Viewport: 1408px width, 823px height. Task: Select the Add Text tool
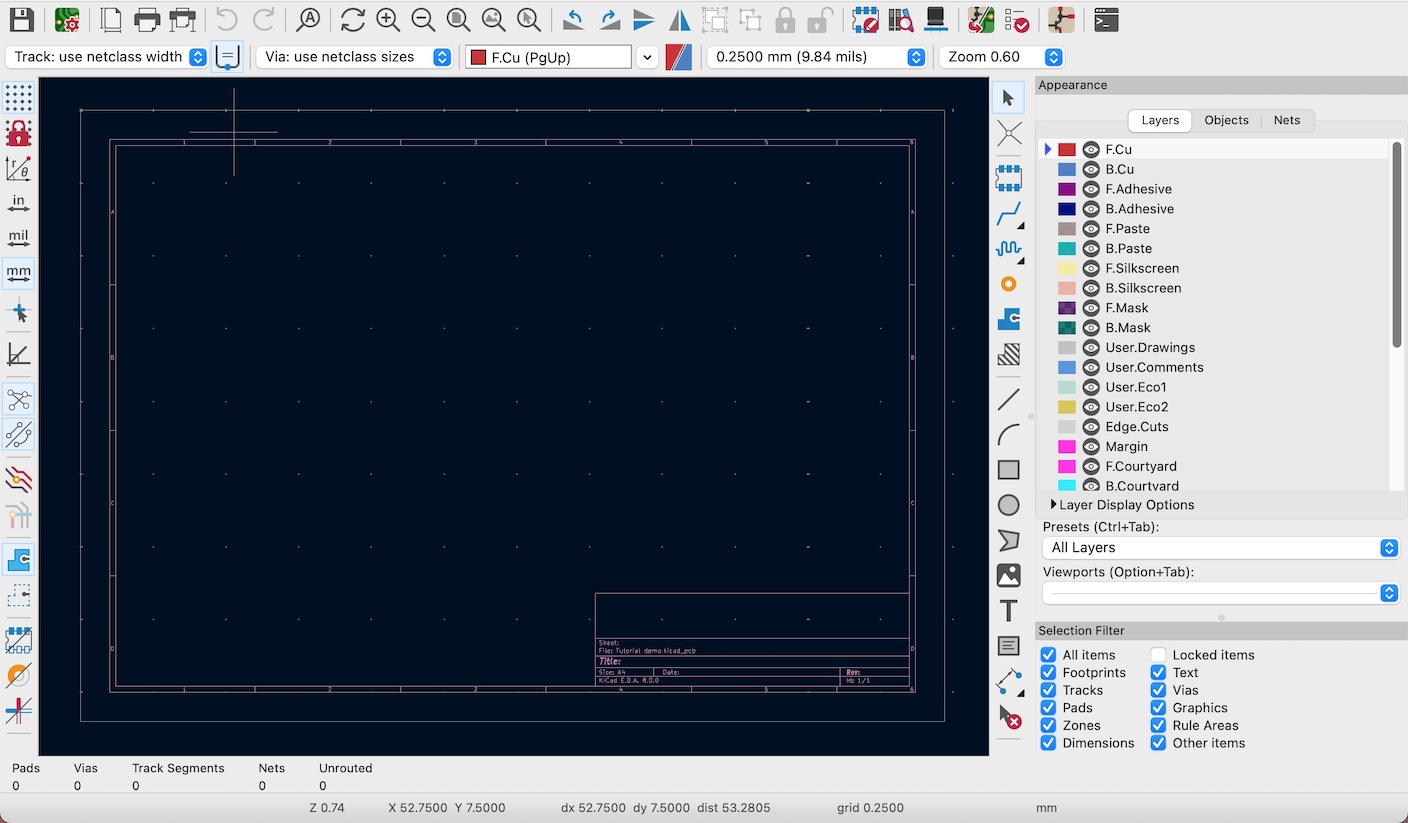coord(1009,611)
